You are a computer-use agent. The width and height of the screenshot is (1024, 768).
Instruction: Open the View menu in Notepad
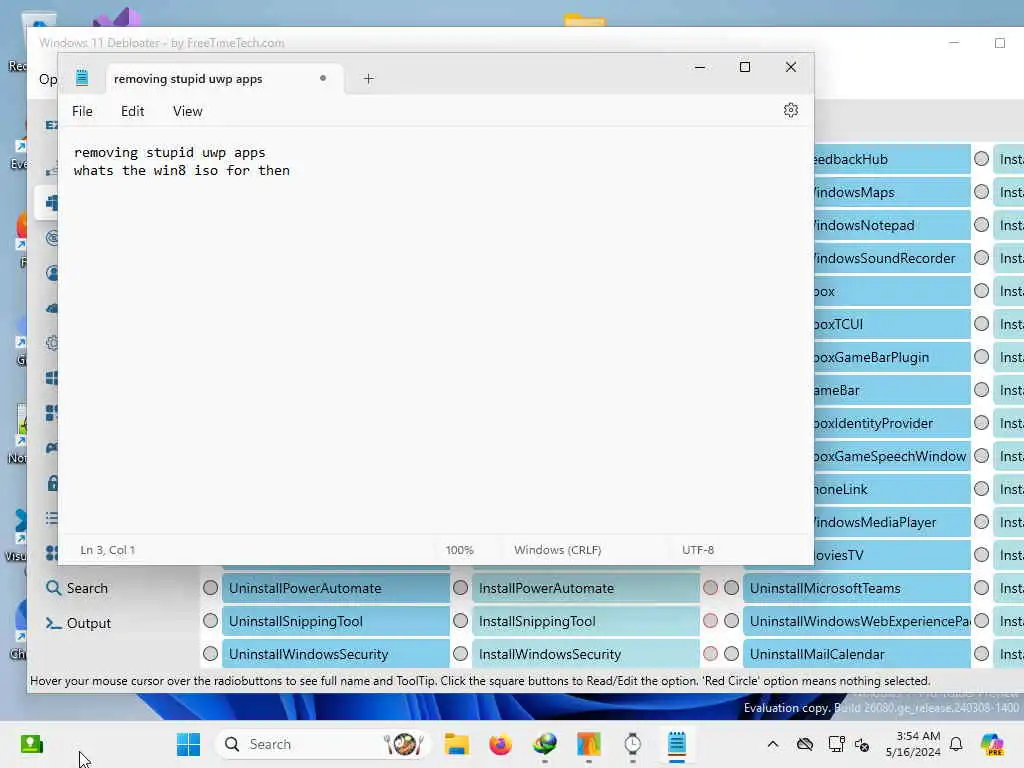(187, 111)
